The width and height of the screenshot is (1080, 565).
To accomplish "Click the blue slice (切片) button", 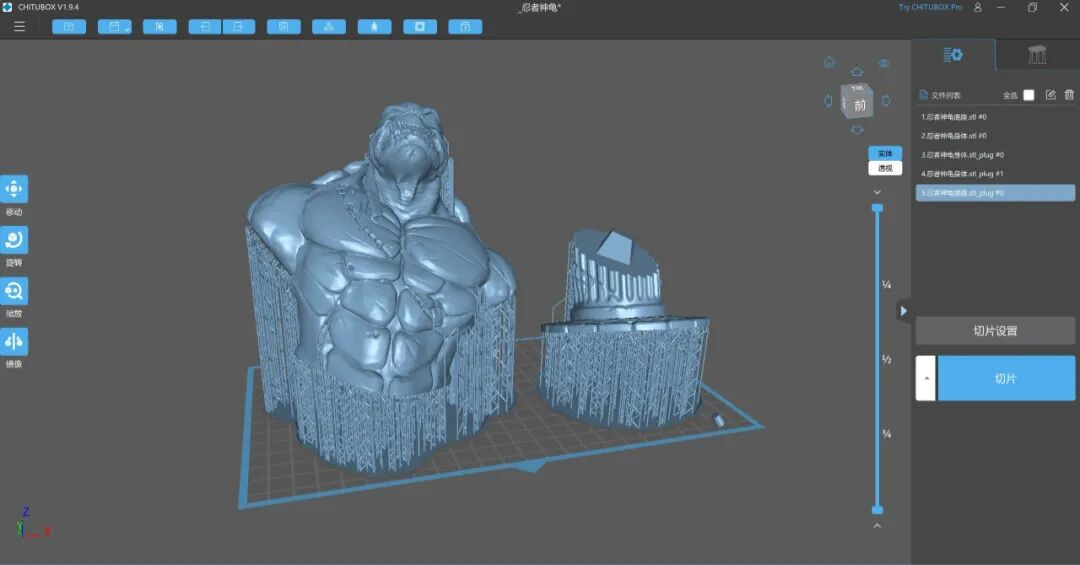I will (1006, 378).
